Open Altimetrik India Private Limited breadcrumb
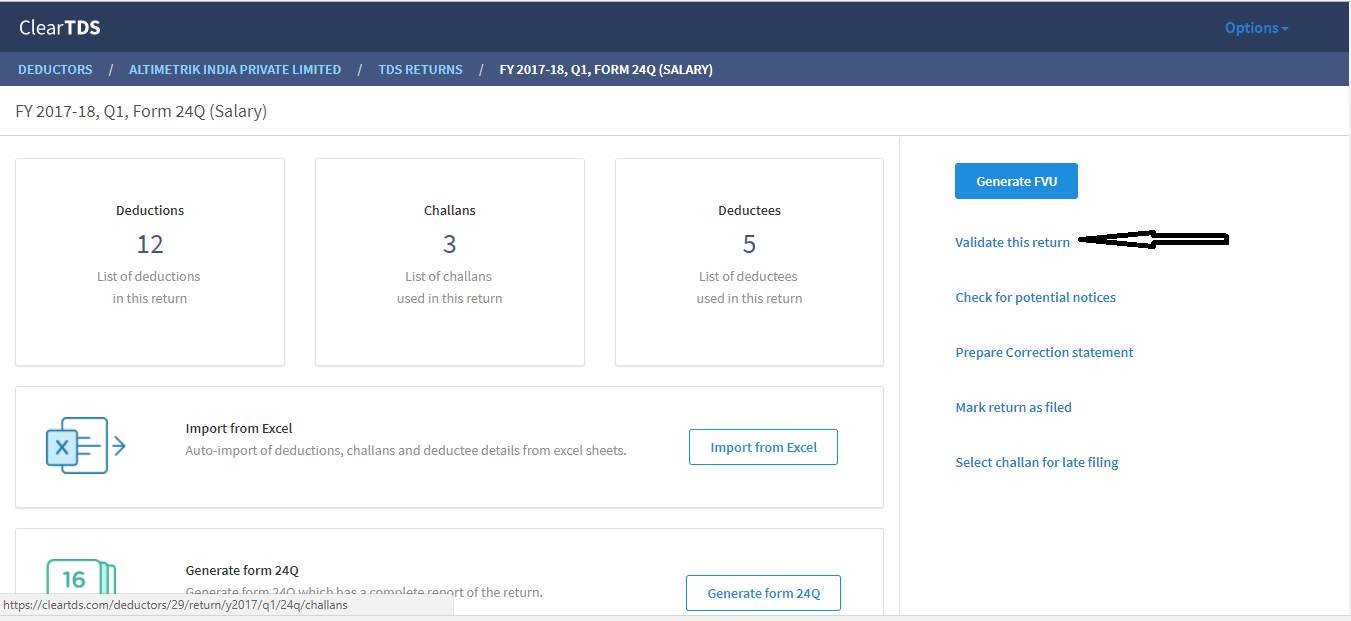Screen dimensions: 1351x621 235,70
